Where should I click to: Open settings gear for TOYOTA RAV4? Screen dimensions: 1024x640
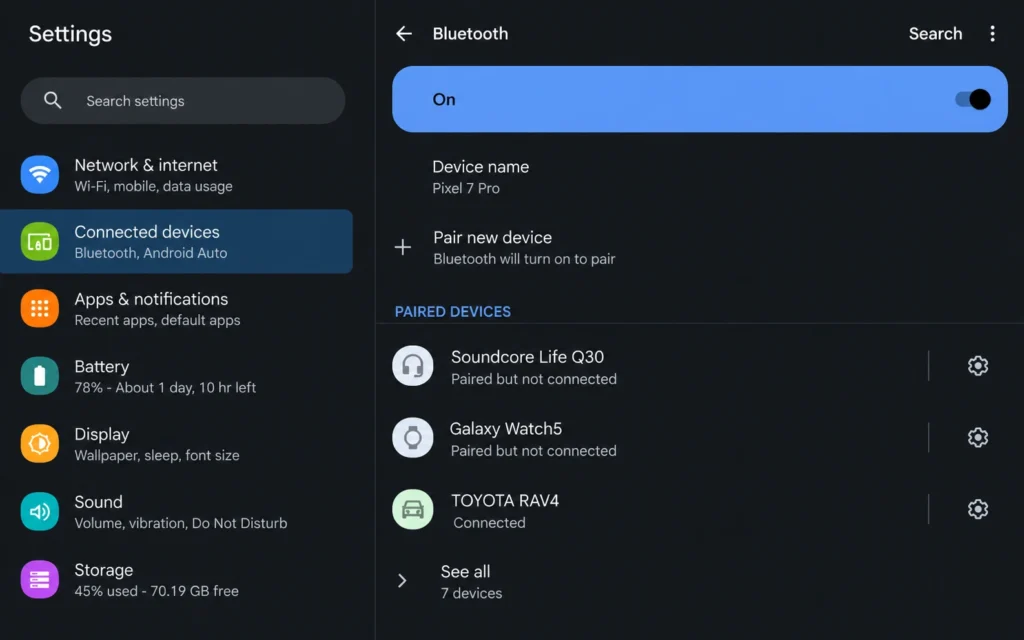click(x=978, y=509)
